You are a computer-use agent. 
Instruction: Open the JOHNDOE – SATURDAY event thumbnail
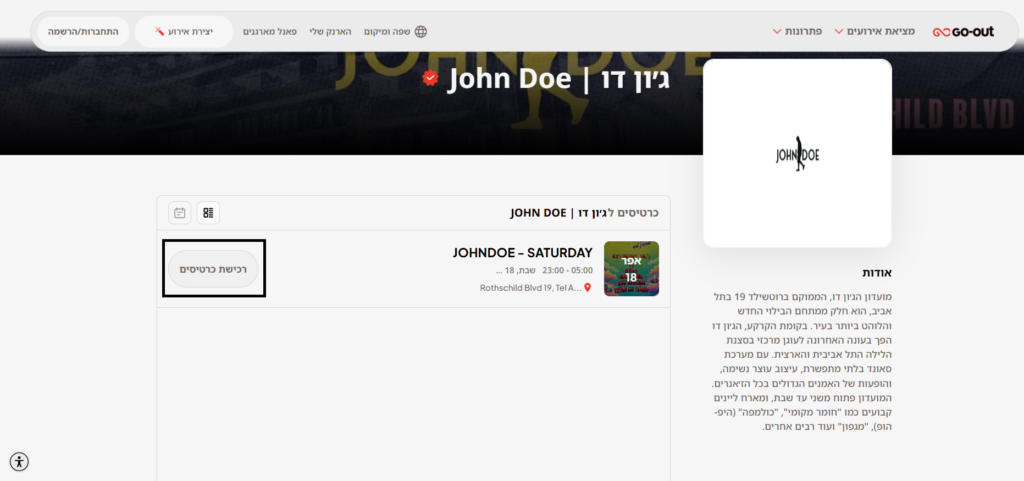click(632, 269)
